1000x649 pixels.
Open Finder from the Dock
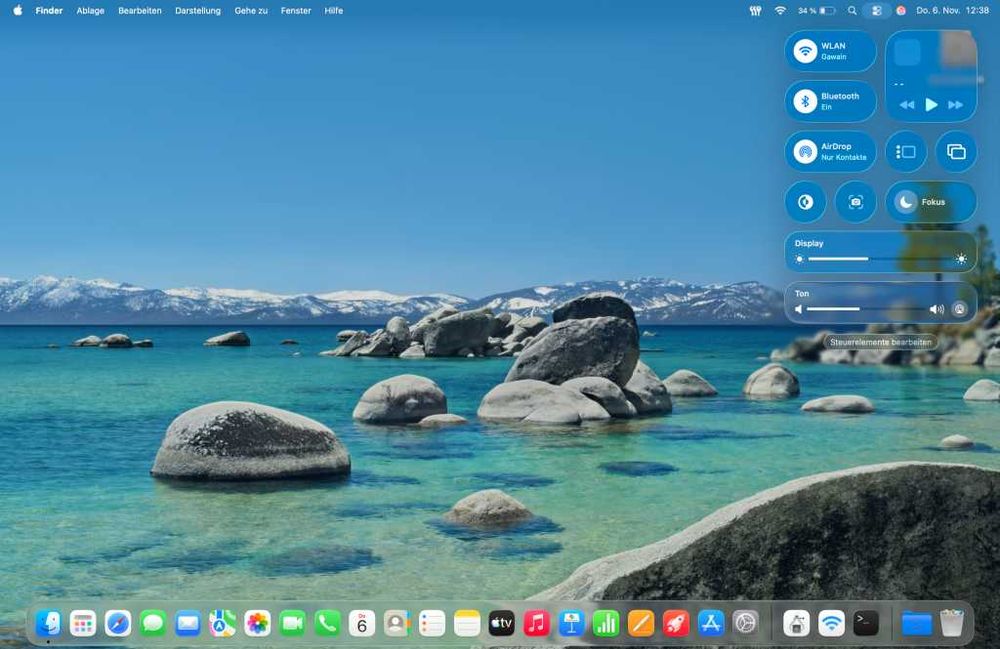coord(48,623)
